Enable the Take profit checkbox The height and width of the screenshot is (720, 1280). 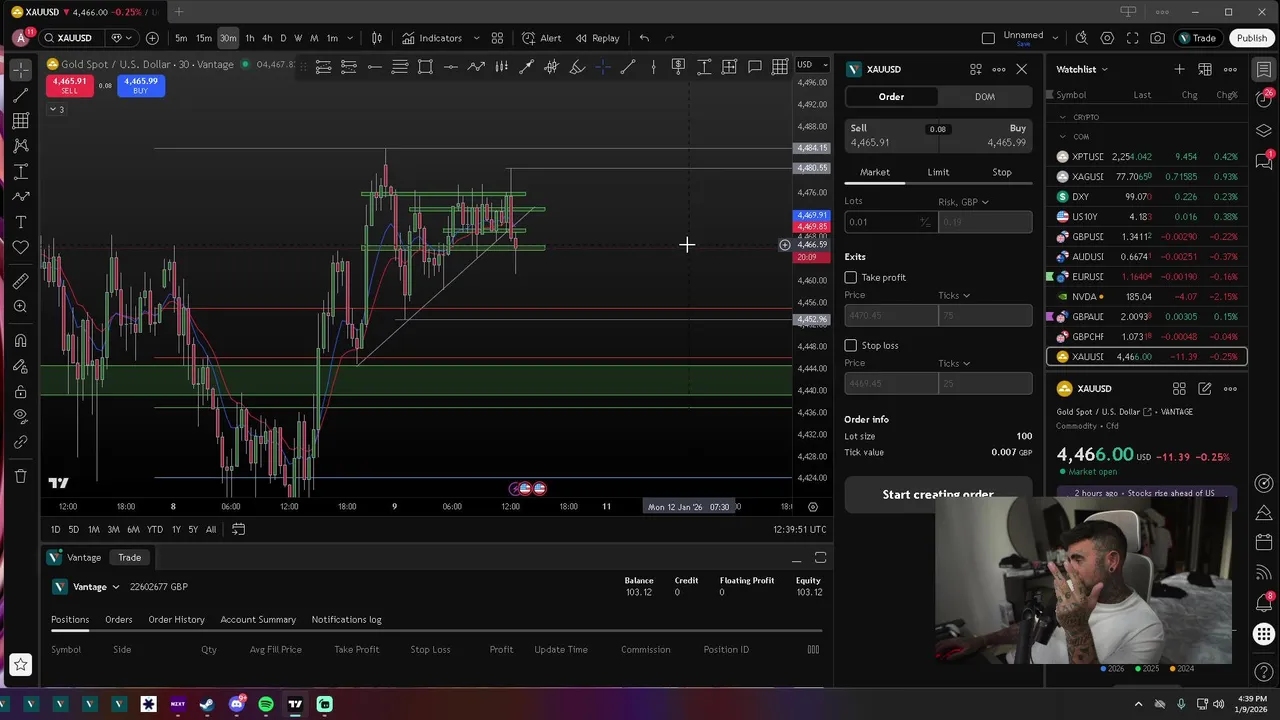(x=851, y=277)
